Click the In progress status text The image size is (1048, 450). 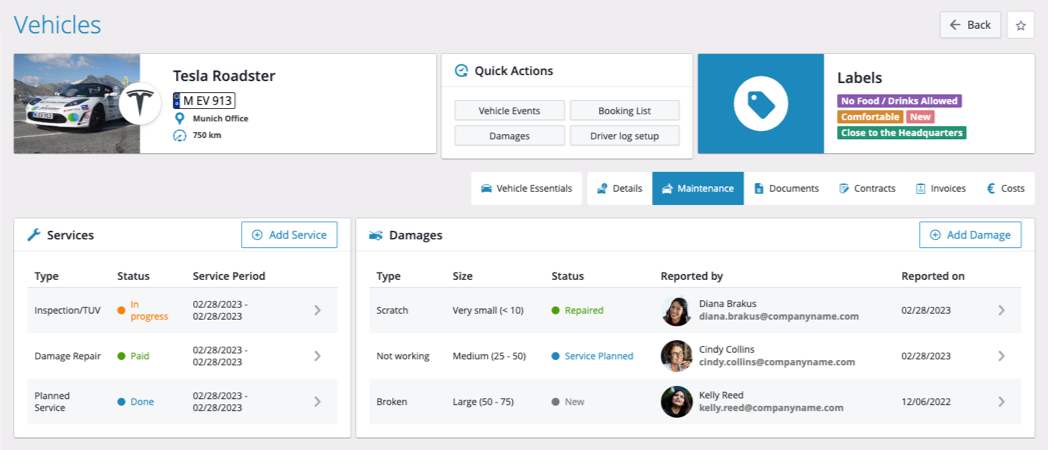click(149, 310)
